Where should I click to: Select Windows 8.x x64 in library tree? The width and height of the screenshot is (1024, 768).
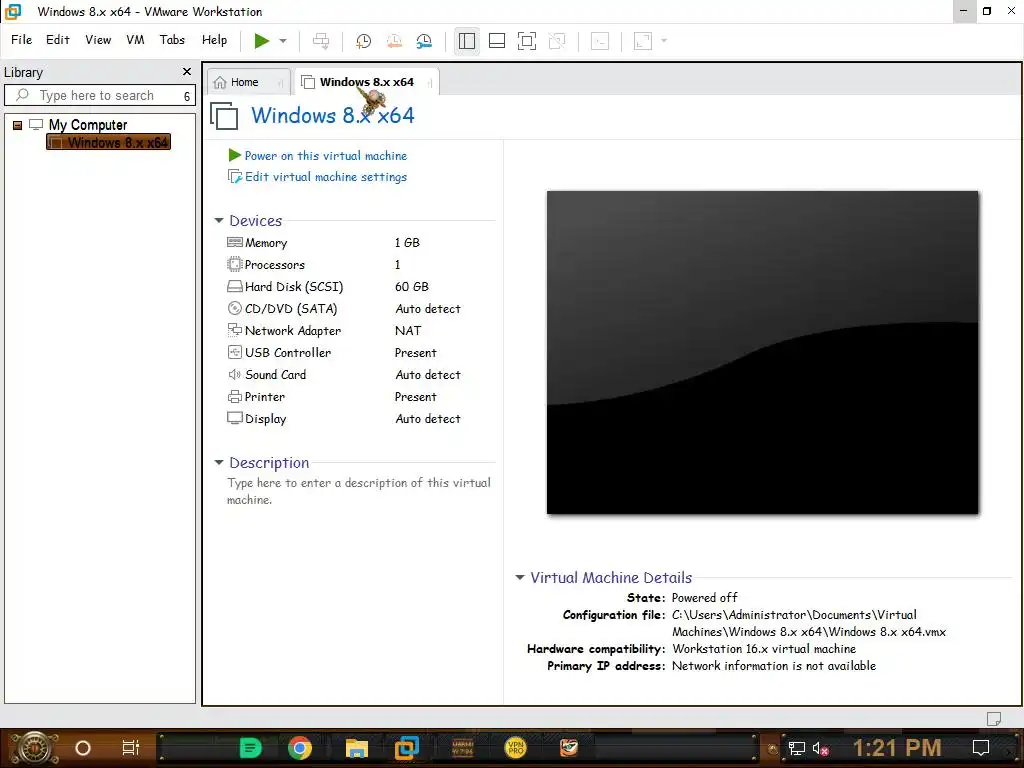108,142
